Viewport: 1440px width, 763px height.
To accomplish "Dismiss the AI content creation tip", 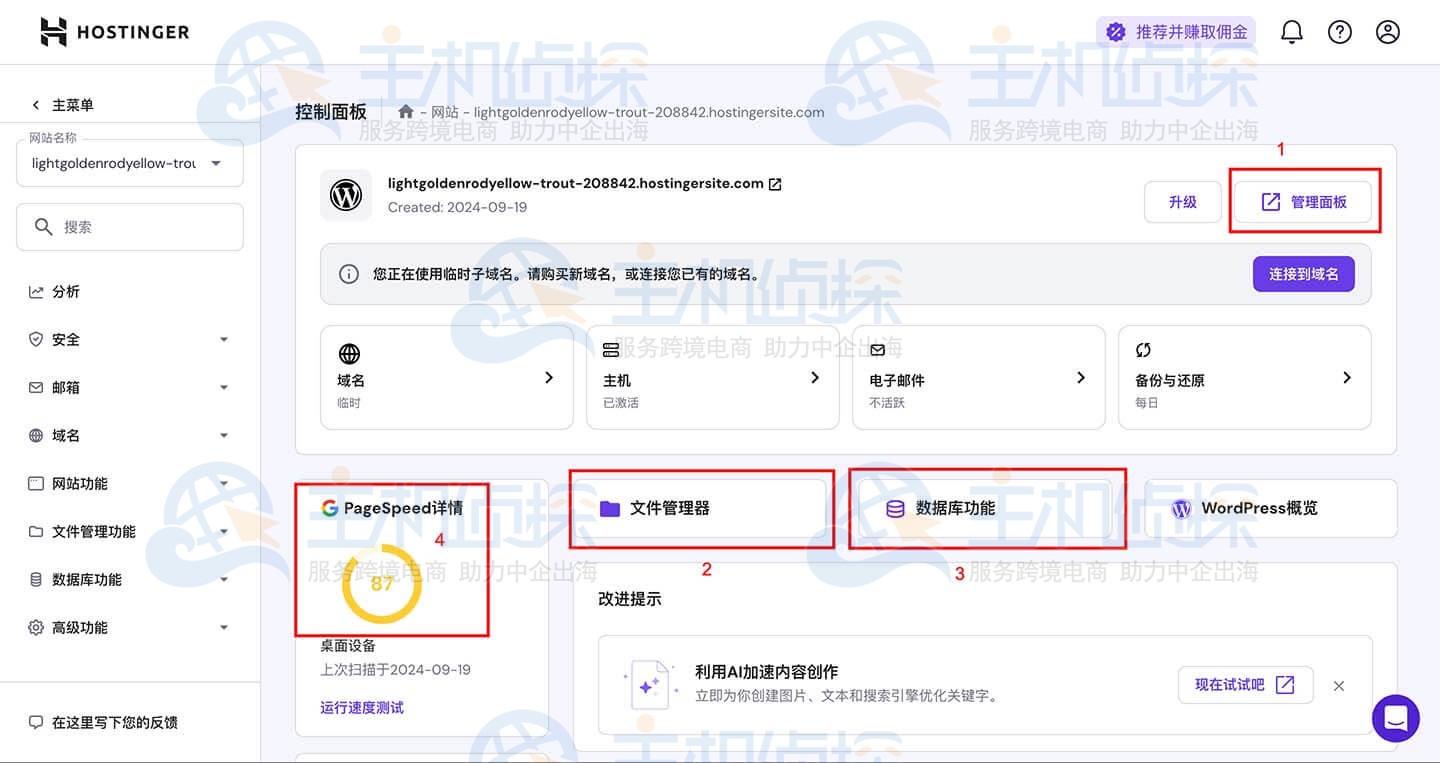I will pyautogui.click(x=1339, y=686).
